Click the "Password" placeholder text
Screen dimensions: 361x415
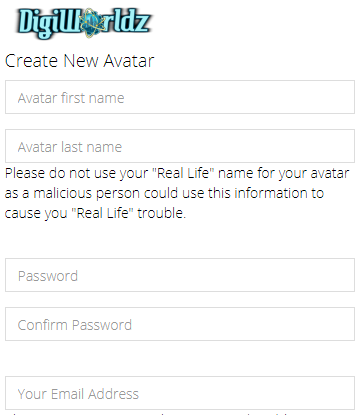[48, 276]
